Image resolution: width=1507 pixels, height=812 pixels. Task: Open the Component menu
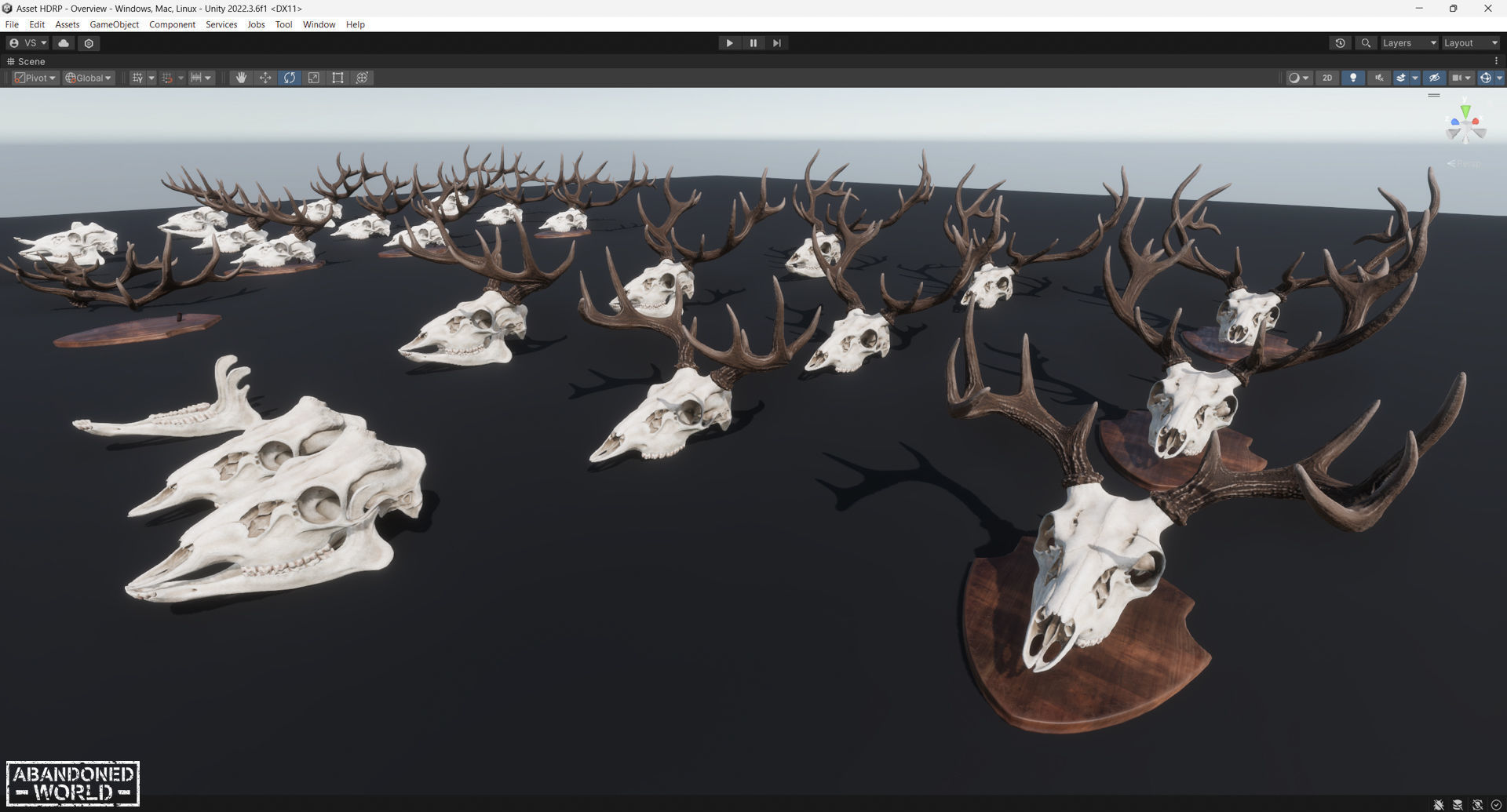pos(172,24)
